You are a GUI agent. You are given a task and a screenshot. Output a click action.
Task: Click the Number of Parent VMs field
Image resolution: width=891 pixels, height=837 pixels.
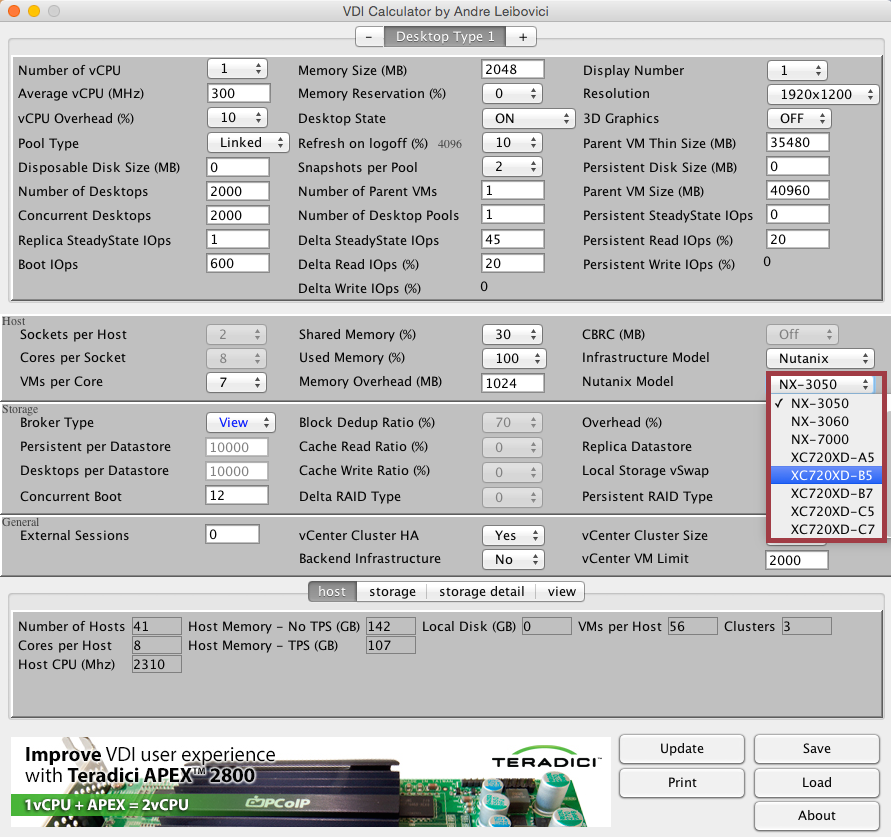(x=513, y=190)
